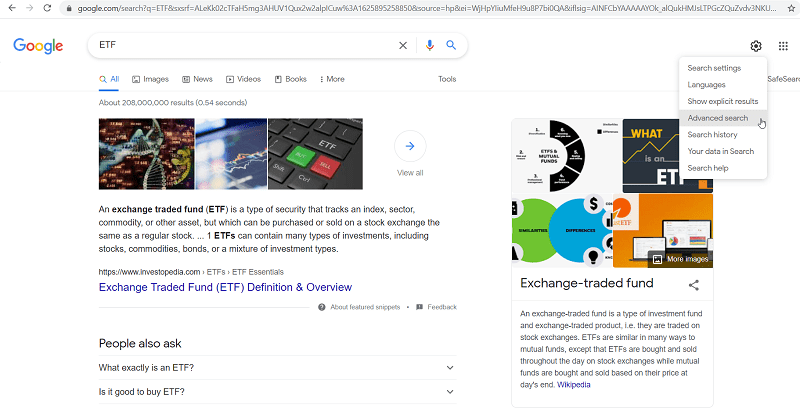This screenshot has height=408, width=800.
Task: Expand 'What exactly is an ETF?' question
Action: (x=277, y=368)
